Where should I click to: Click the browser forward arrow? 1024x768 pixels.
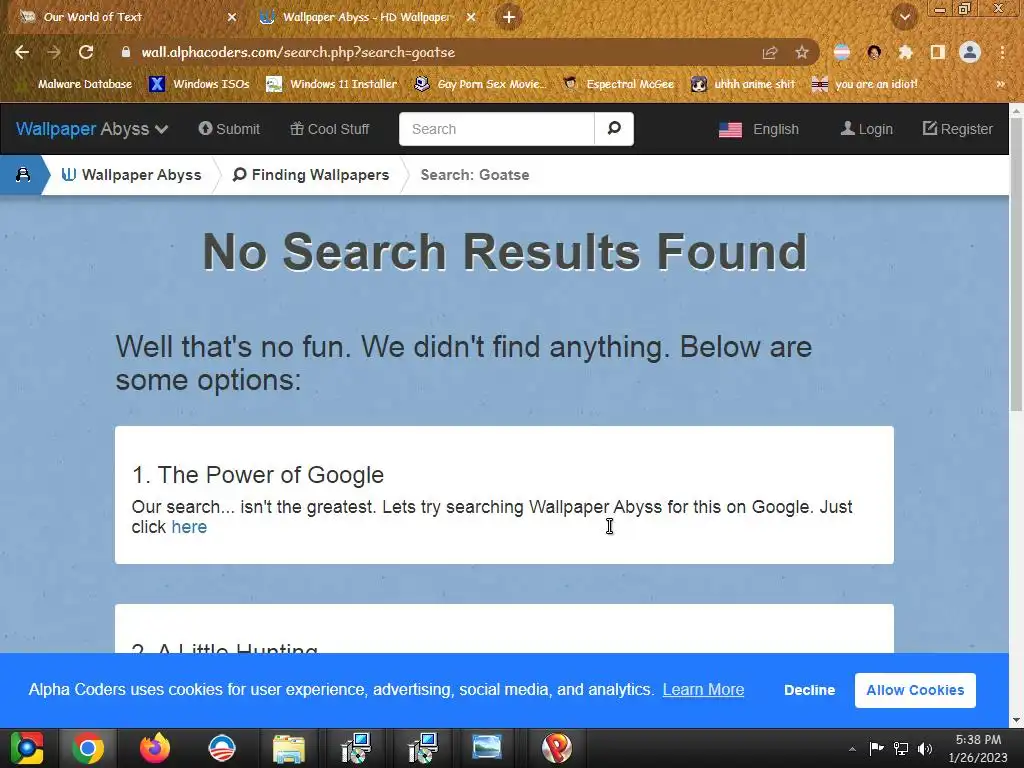coord(54,52)
